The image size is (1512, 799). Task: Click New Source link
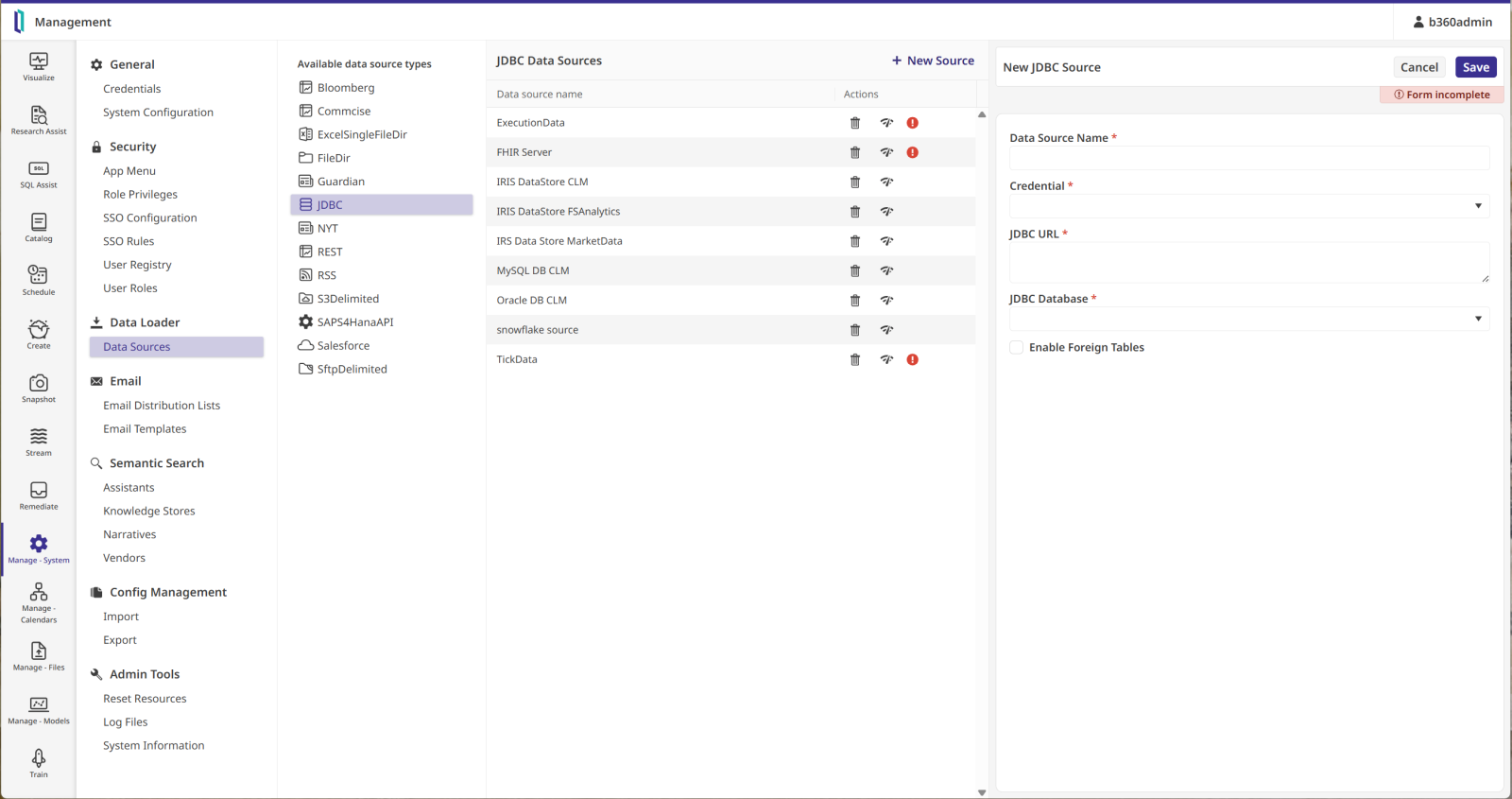933,61
